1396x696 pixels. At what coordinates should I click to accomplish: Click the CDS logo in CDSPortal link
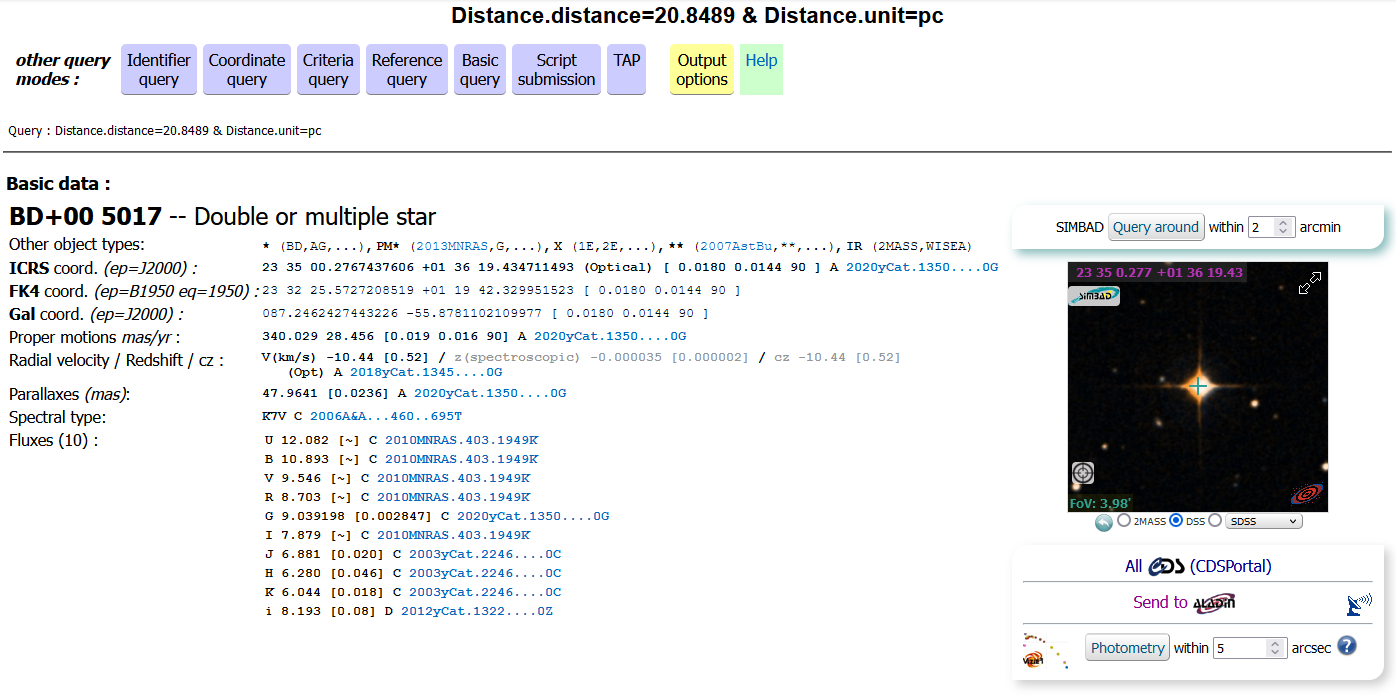[x=1165, y=566]
